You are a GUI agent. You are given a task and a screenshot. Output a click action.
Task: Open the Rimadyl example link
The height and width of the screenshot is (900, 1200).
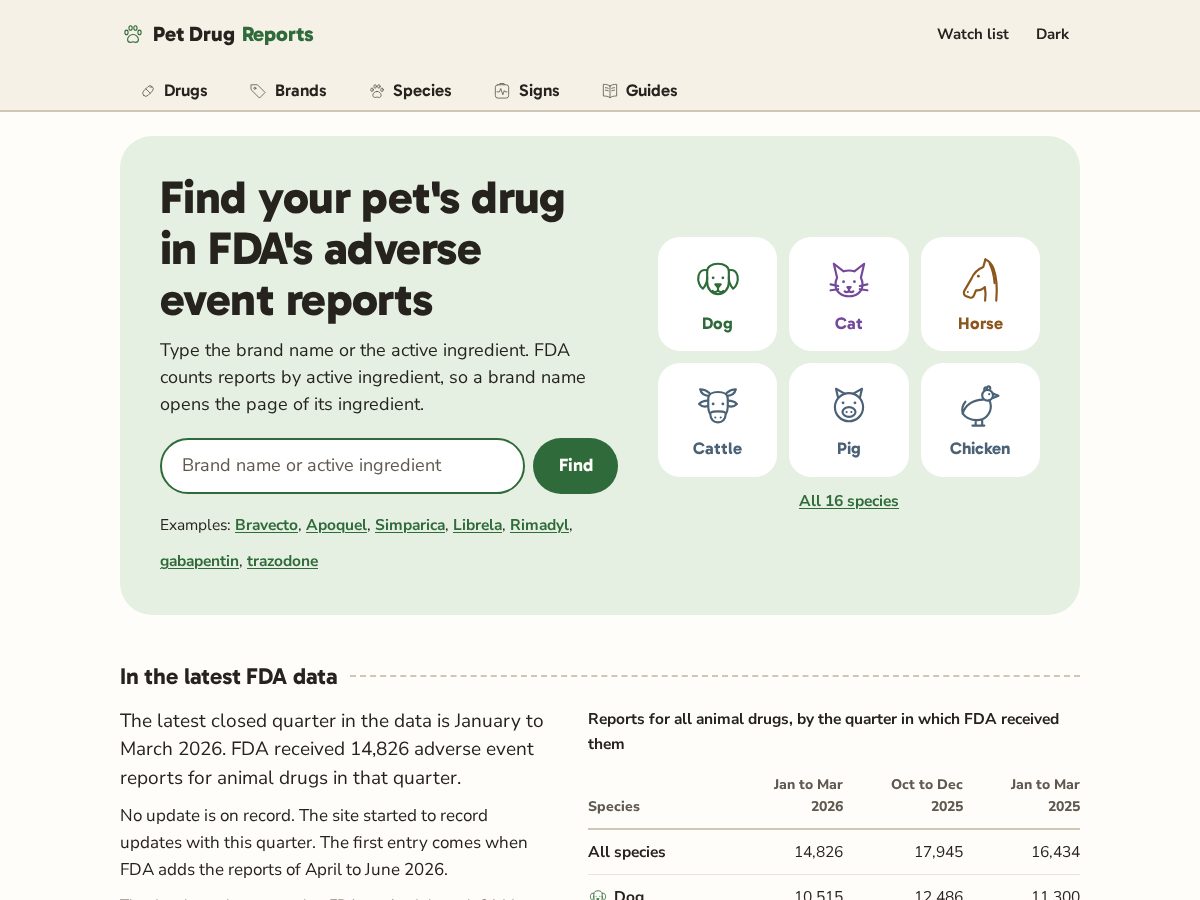point(539,525)
